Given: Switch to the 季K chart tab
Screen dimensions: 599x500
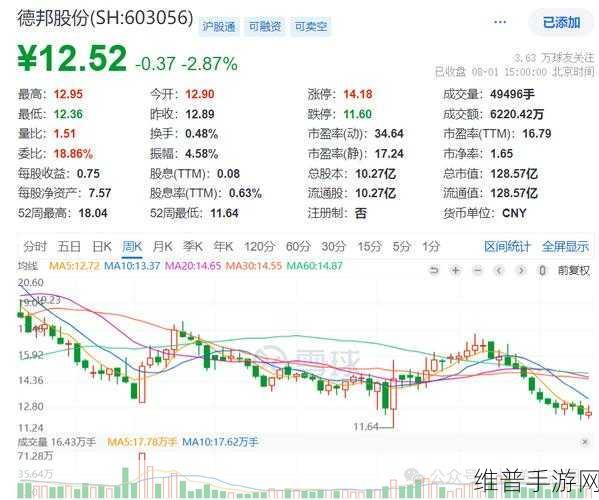Looking at the screenshot, I should pyautogui.click(x=193, y=246).
